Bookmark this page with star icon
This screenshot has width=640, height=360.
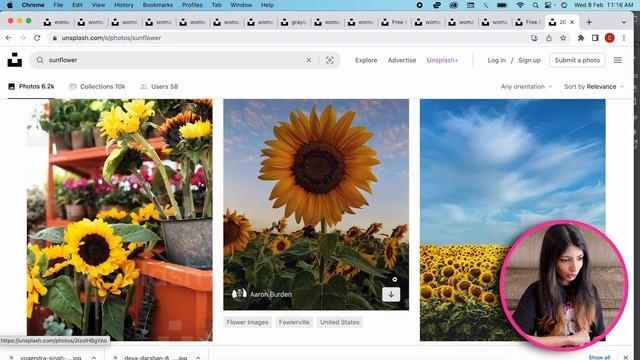point(563,38)
